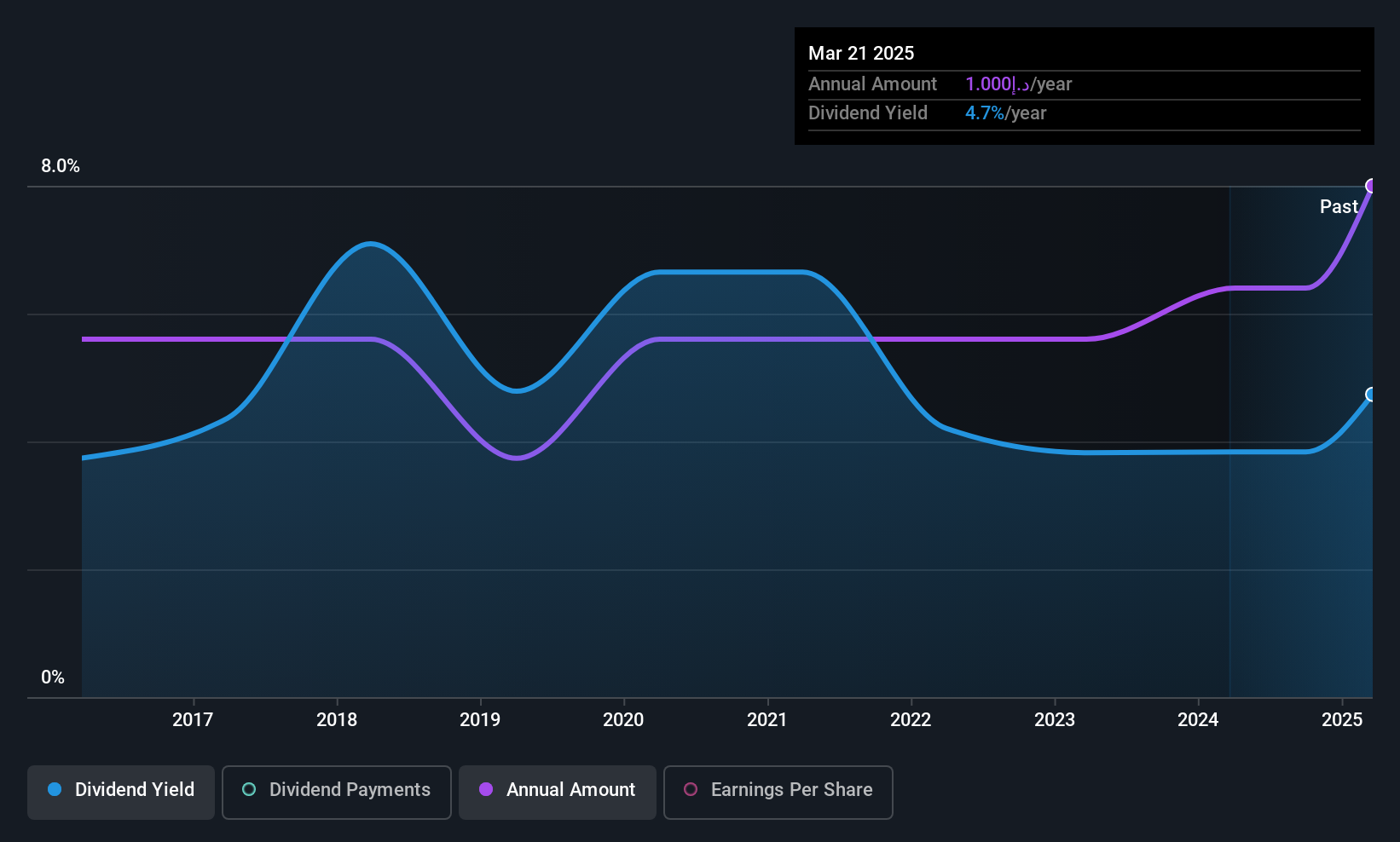Viewport: 1400px width, 842px height.
Task: Click the 1.000 annual amount value
Action: 998,84
